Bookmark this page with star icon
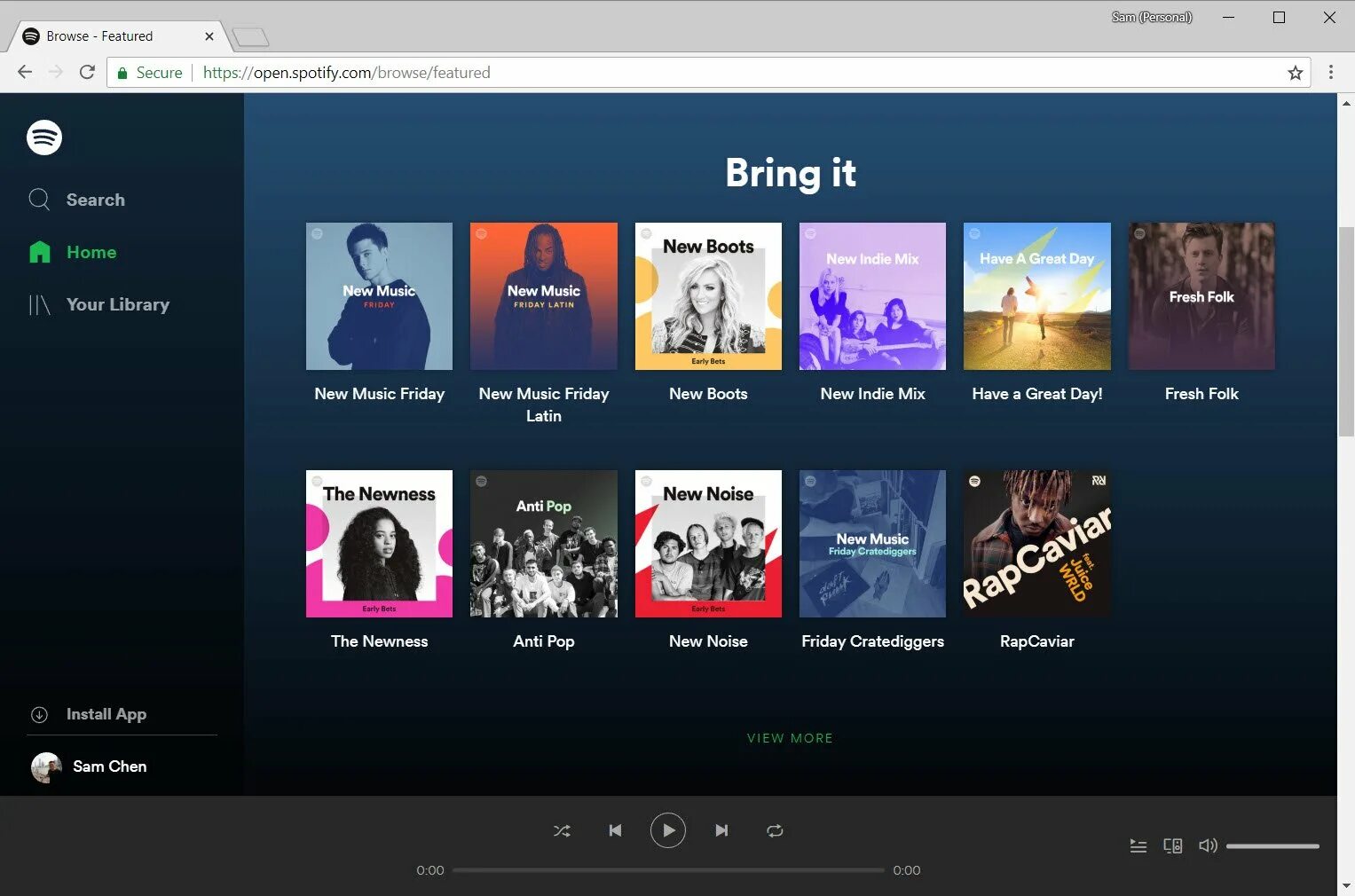 tap(1296, 73)
